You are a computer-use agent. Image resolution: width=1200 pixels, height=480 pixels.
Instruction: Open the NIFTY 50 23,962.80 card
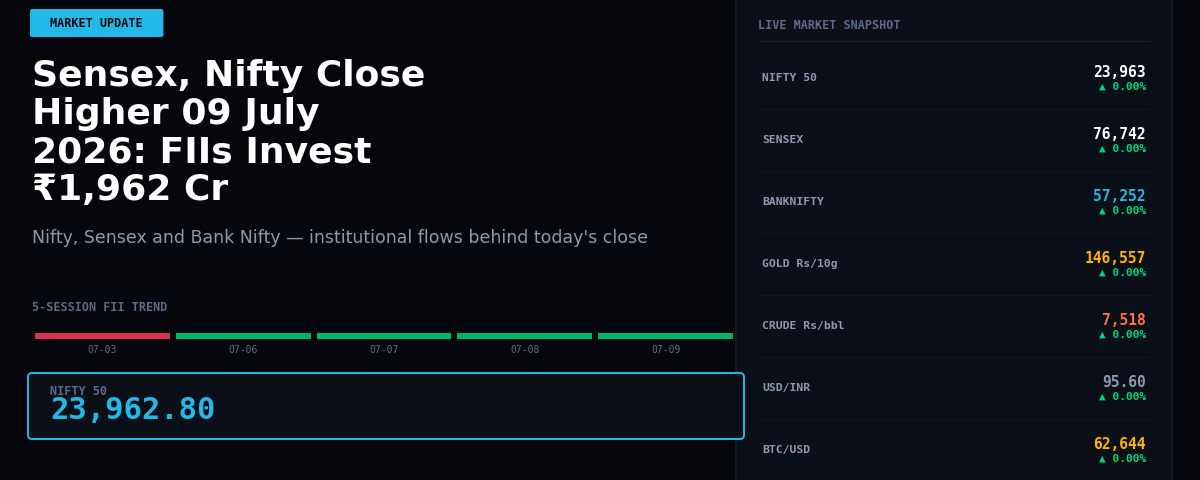(x=386, y=406)
